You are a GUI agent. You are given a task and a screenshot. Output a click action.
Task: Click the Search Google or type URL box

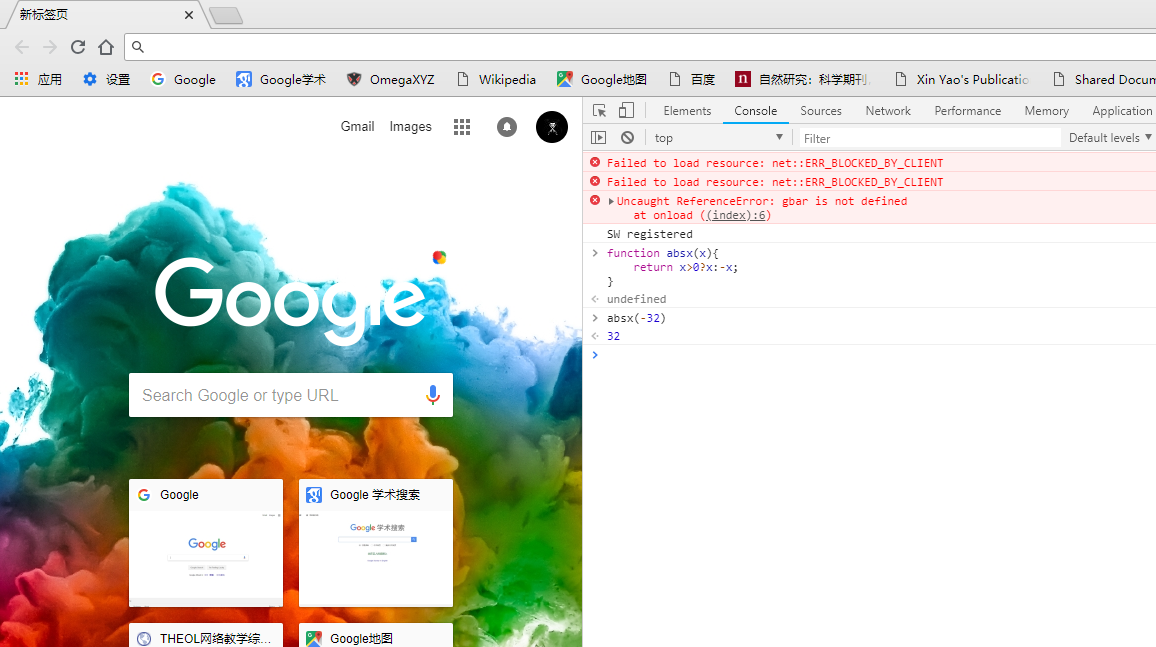tap(290, 395)
